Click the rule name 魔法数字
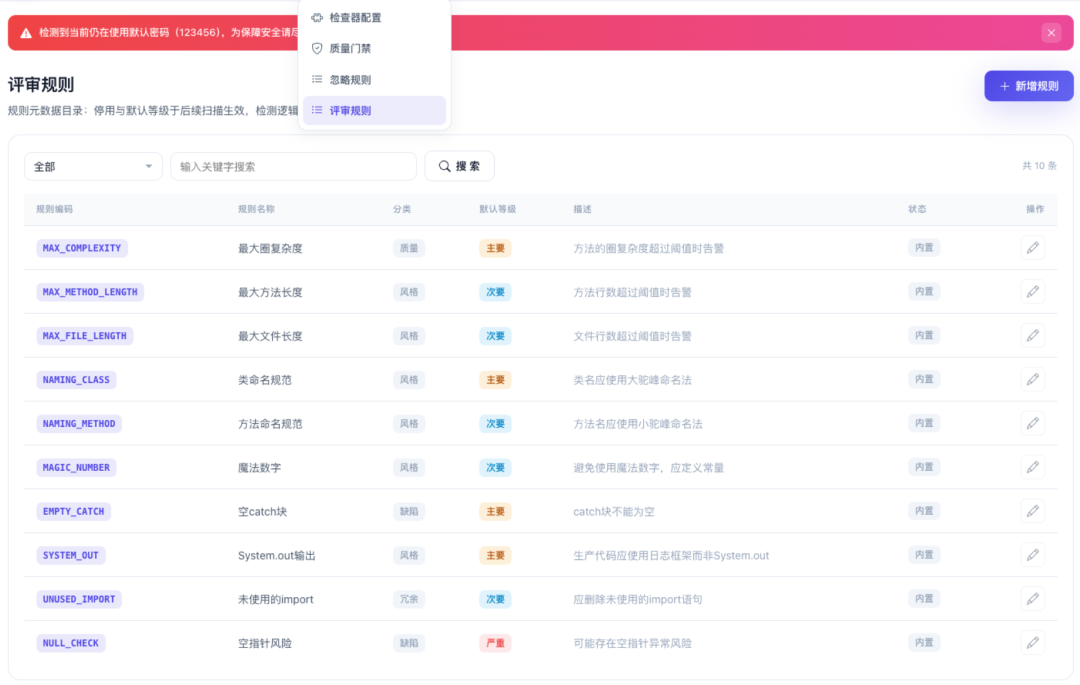The image size is (1080, 685). pyautogui.click(x=260, y=467)
